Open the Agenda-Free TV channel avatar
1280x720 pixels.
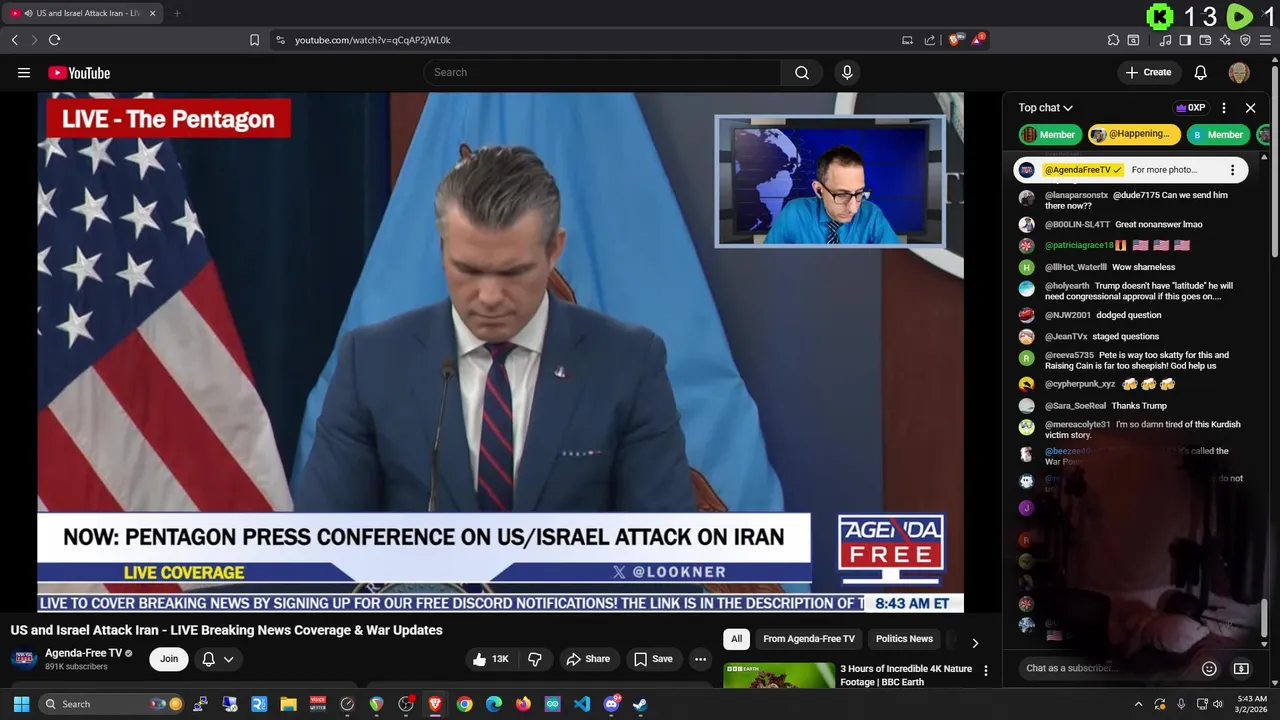point(24,659)
